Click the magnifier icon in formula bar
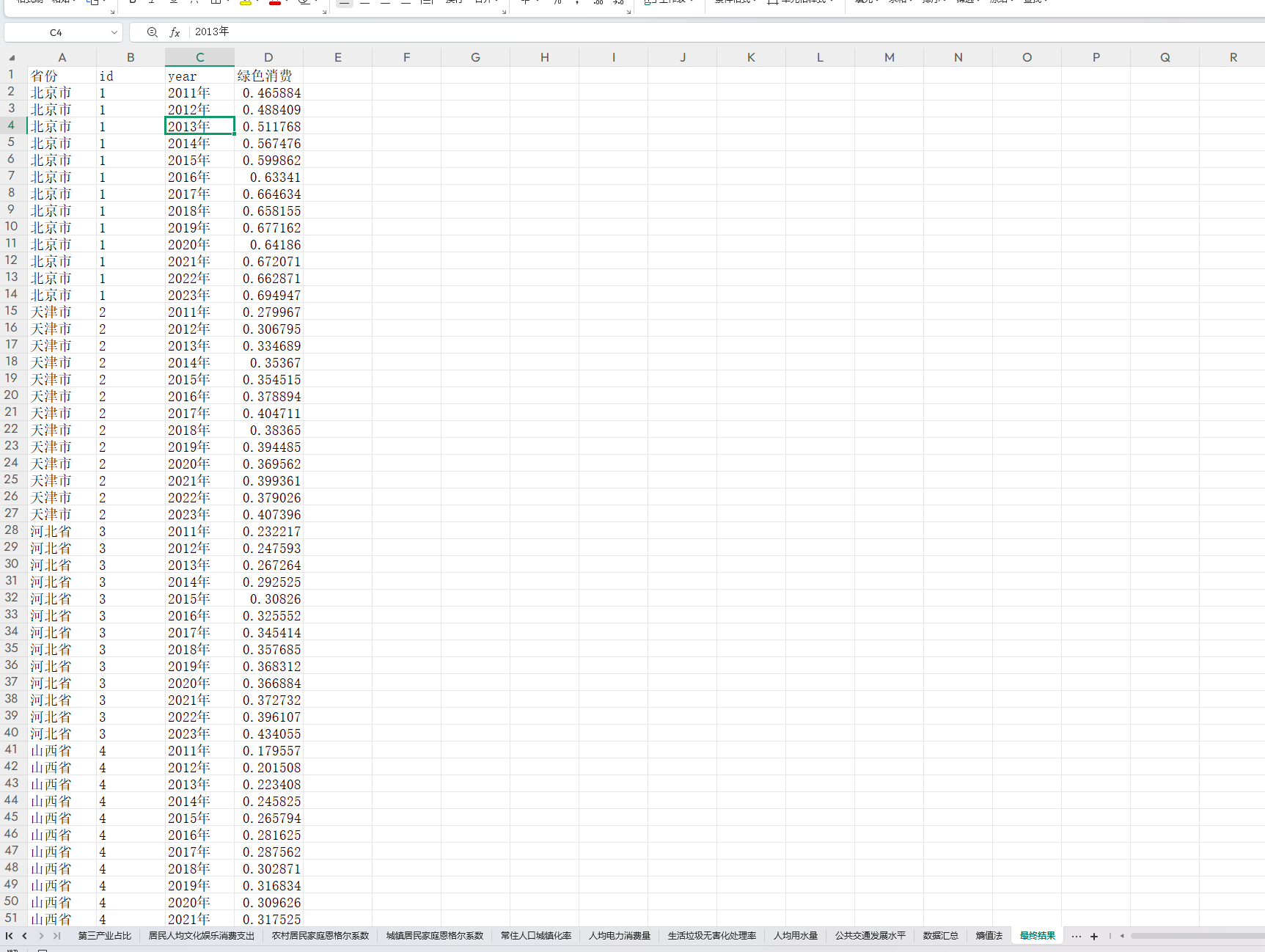This screenshot has height=952, width=1265. (152, 32)
